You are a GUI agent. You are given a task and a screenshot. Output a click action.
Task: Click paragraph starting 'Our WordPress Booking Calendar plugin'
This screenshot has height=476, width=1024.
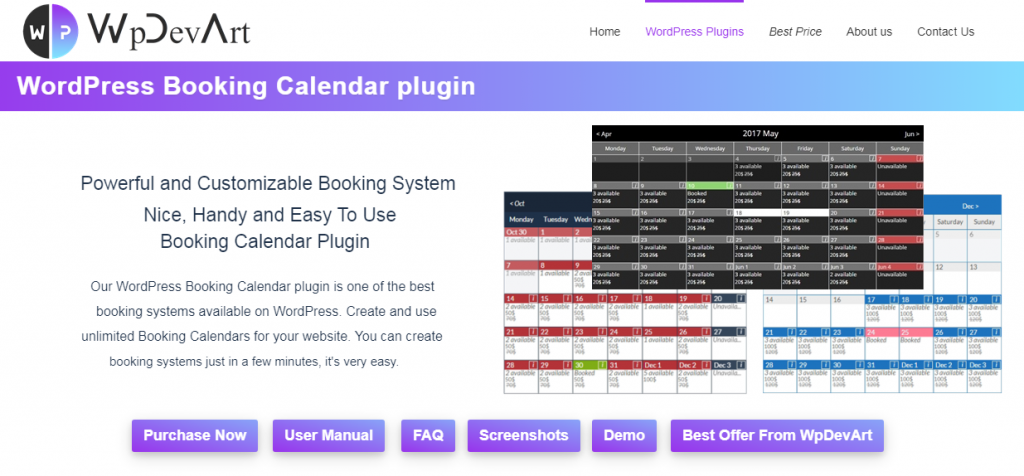tap(262, 324)
